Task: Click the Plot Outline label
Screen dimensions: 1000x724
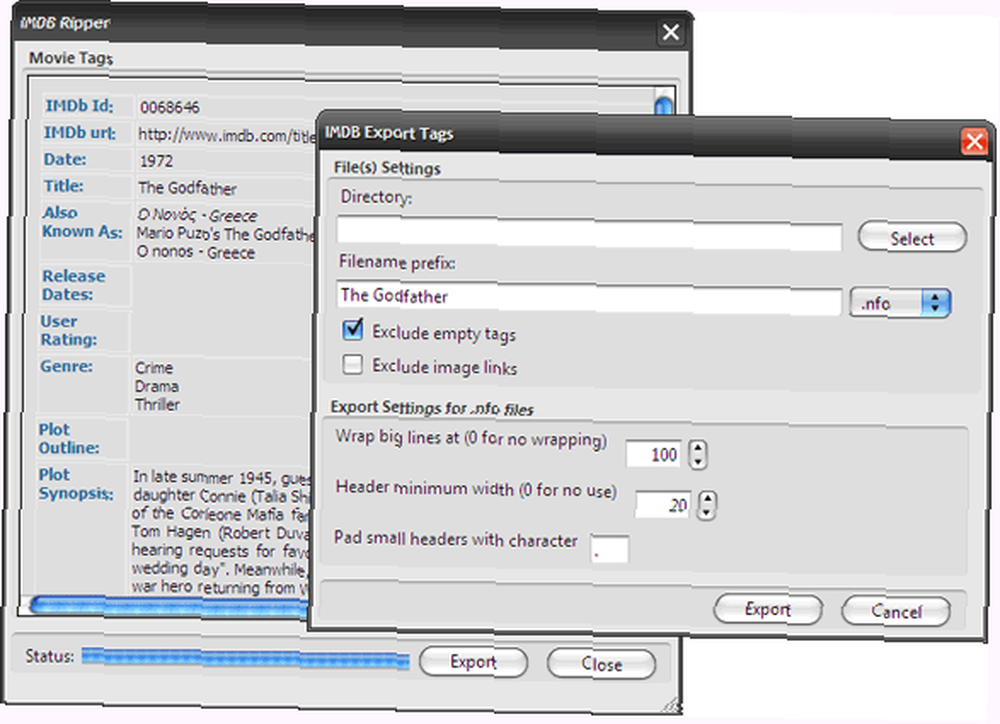Action: point(69,439)
